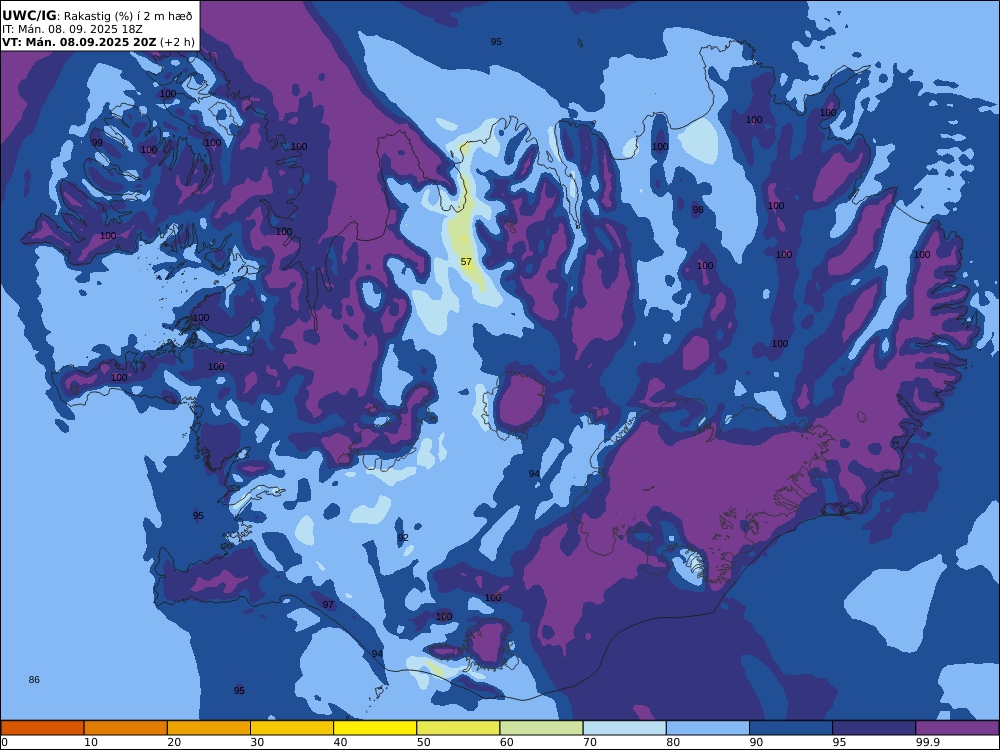Pick the 20–30 amber legend swatch

point(209,728)
